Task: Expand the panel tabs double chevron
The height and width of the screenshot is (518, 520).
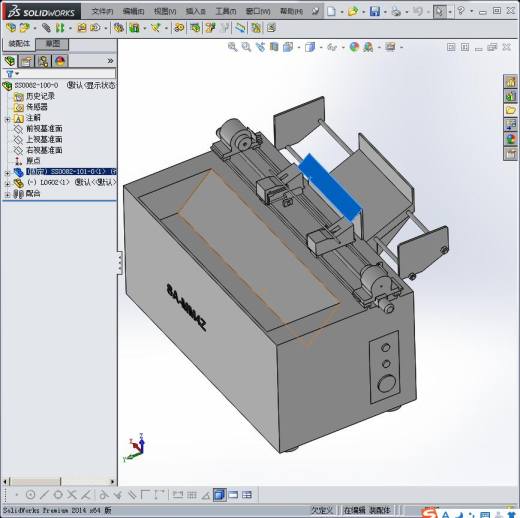Action: point(110,61)
